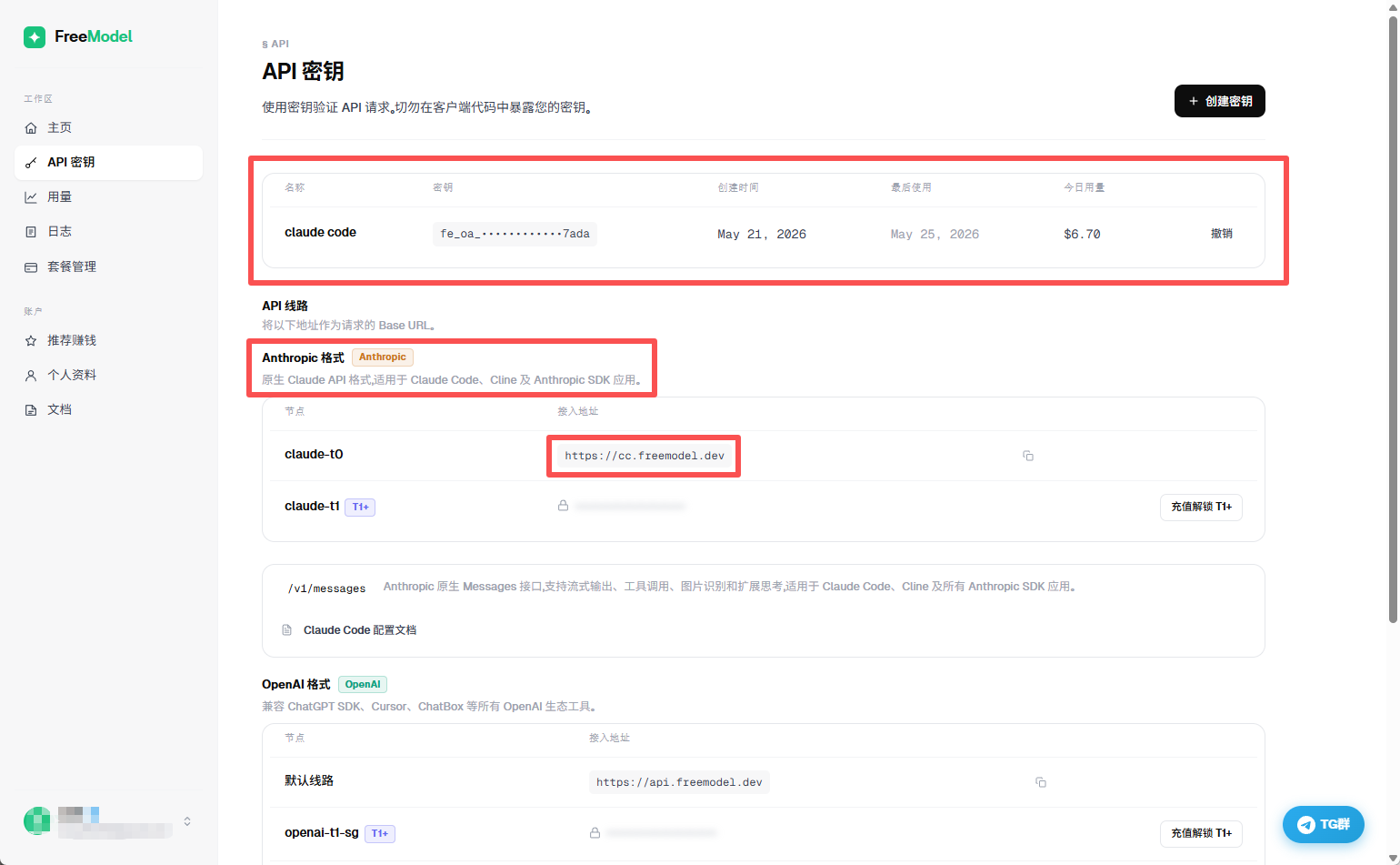
Task: Click 撤销 to revoke claude code key
Action: tap(1222, 234)
